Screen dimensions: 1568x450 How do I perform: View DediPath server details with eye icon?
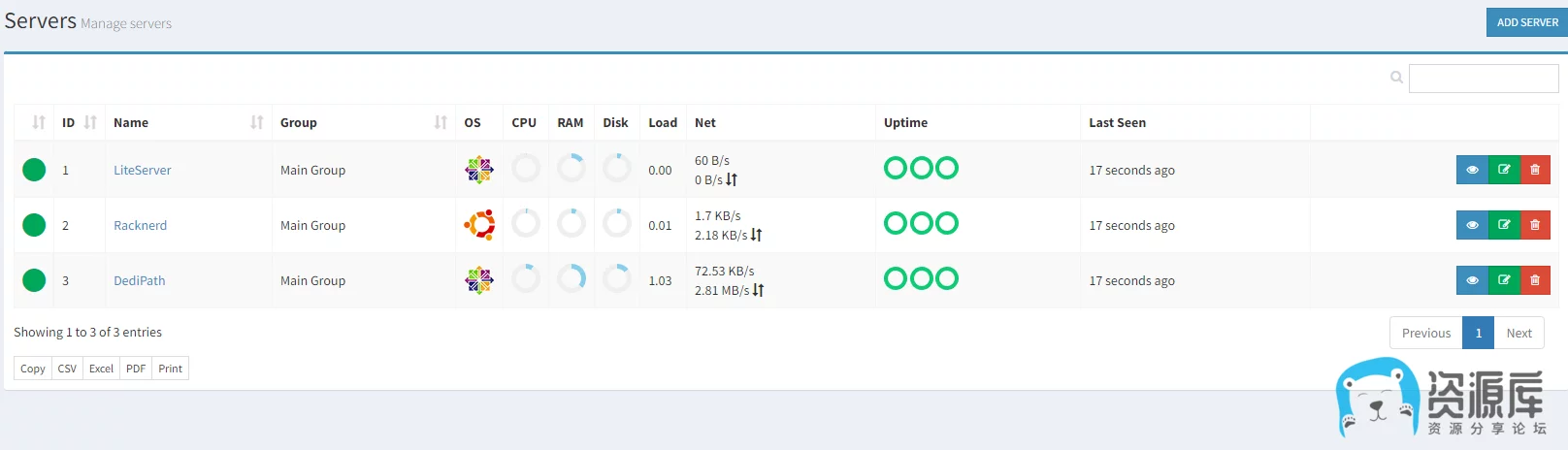[1472, 280]
